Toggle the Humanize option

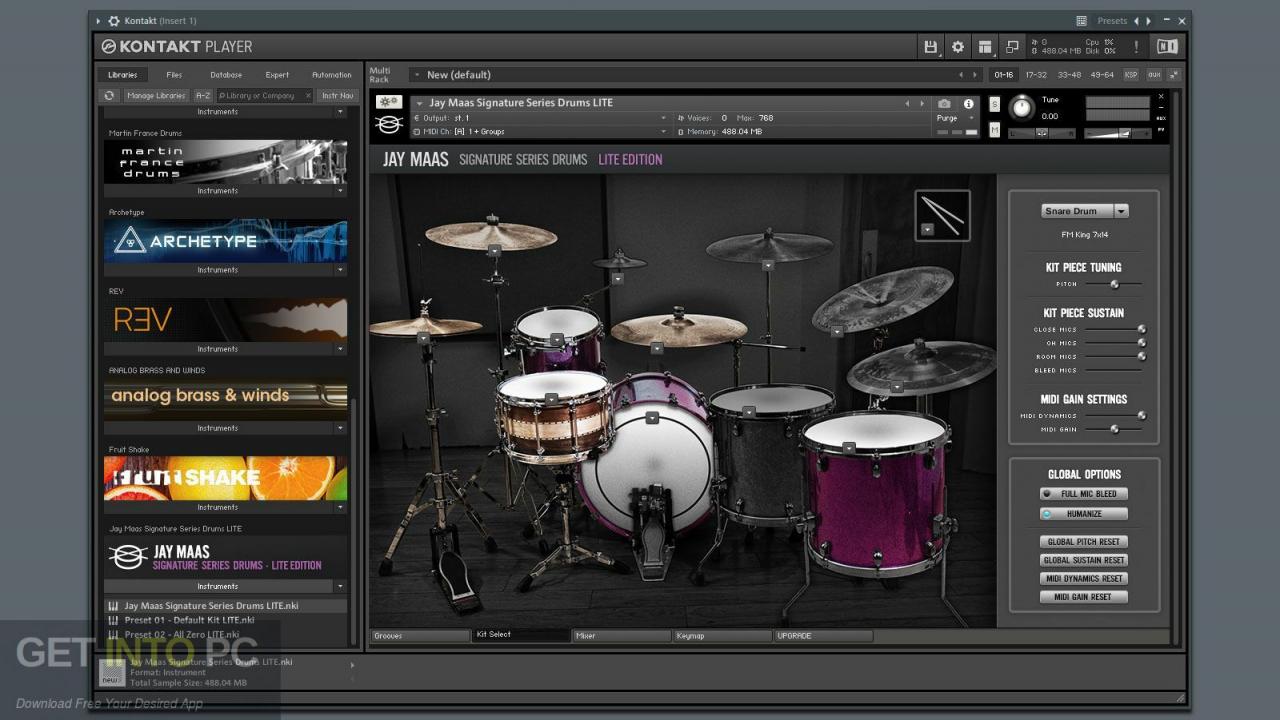click(x=1083, y=514)
